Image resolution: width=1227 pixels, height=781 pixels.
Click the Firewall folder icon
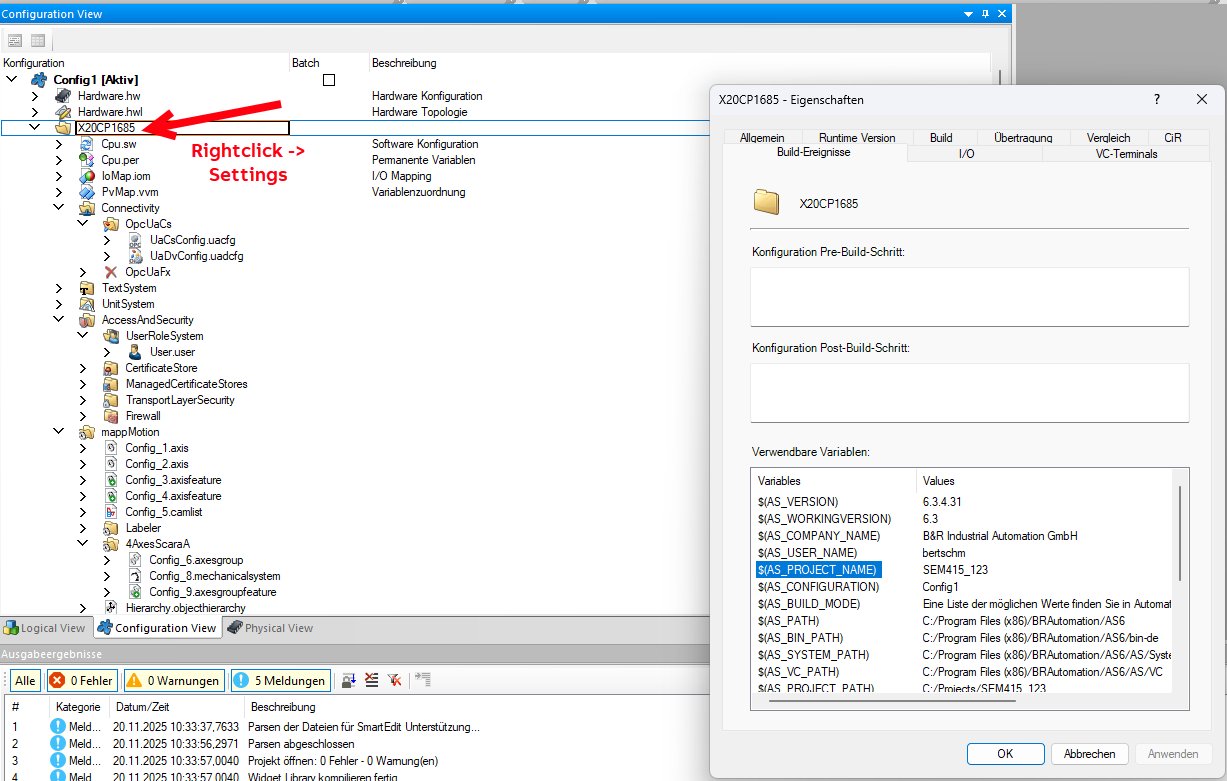point(111,416)
